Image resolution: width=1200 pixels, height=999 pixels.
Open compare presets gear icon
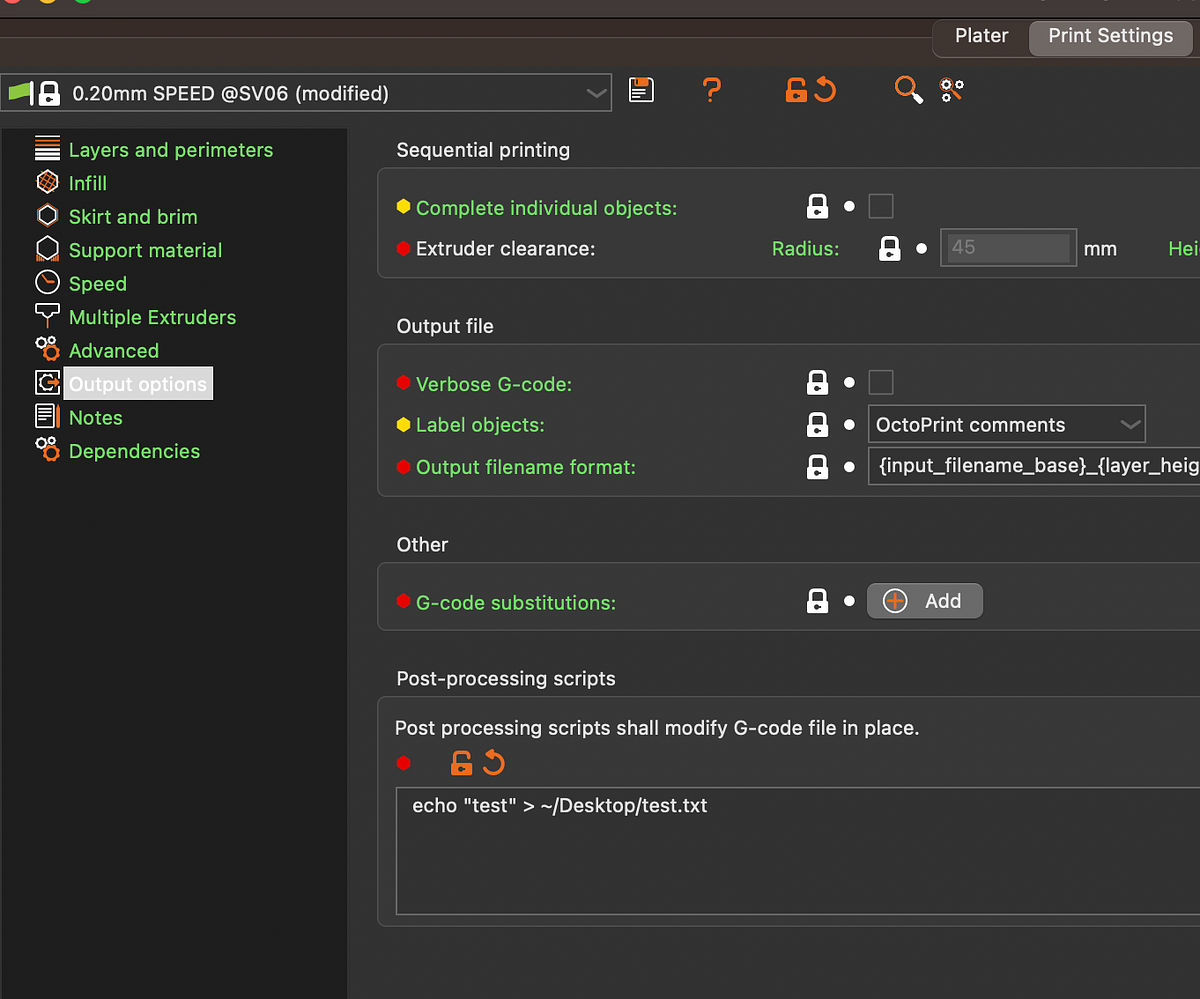pos(952,90)
